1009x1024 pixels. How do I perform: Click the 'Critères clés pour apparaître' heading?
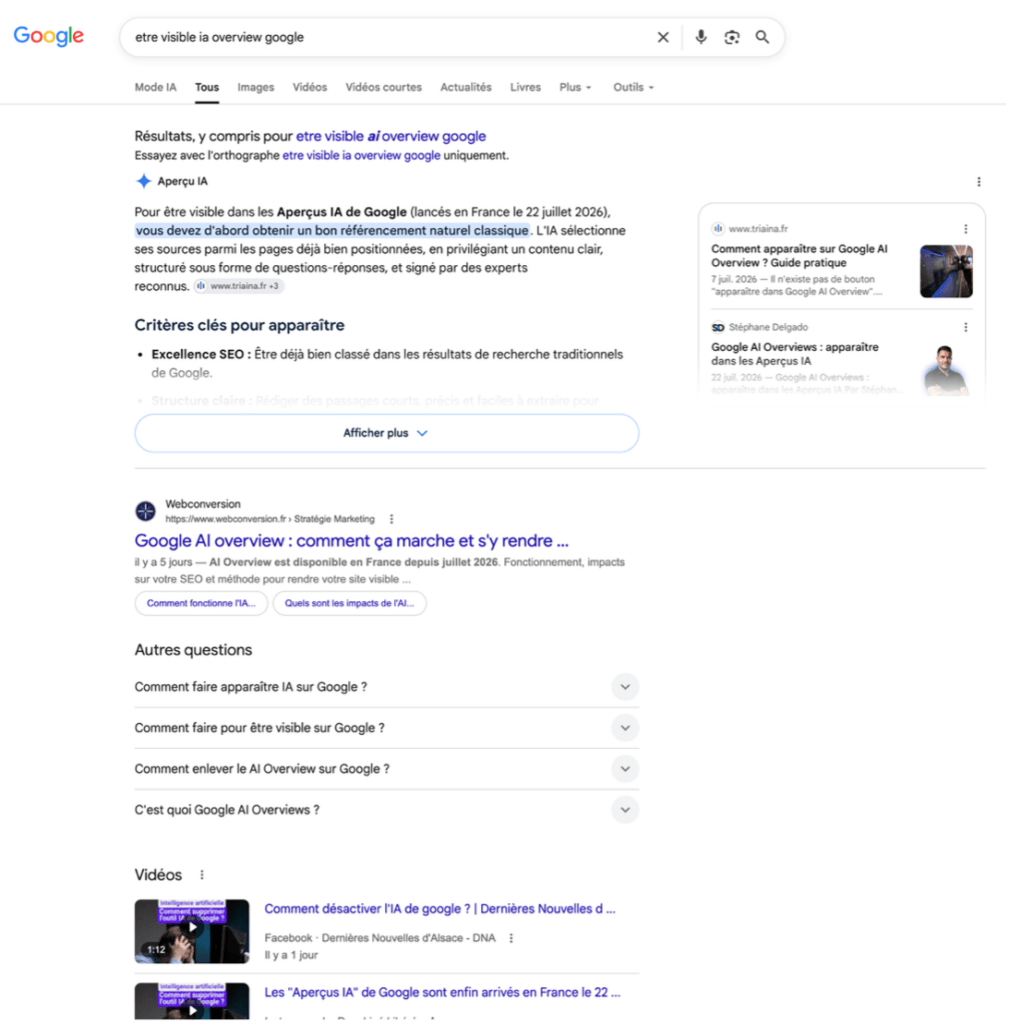(240, 326)
